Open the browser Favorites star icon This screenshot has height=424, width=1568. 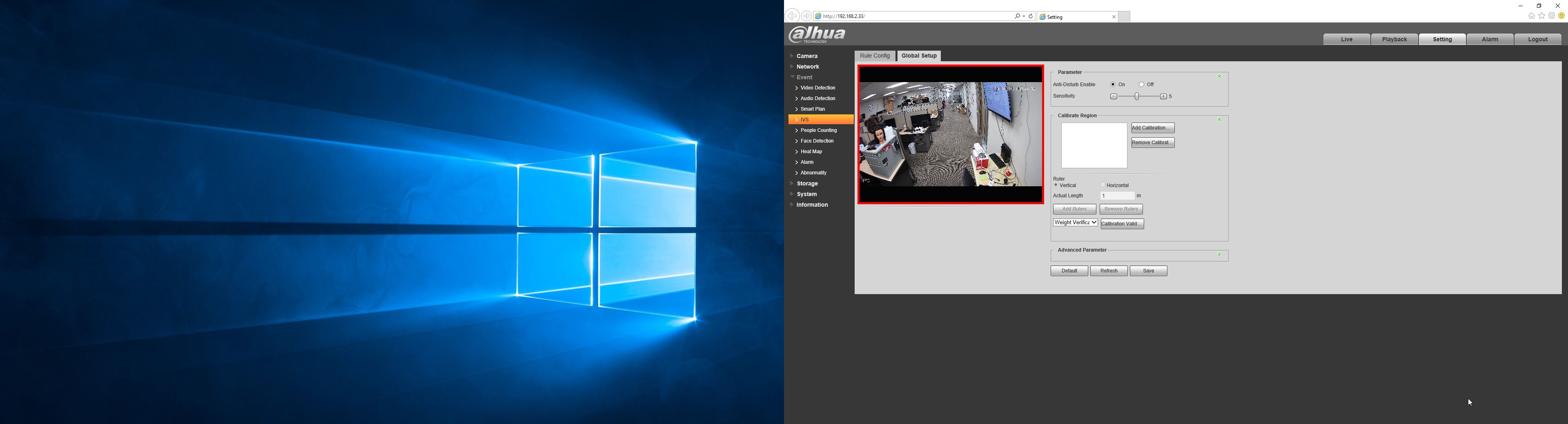pos(1542,16)
